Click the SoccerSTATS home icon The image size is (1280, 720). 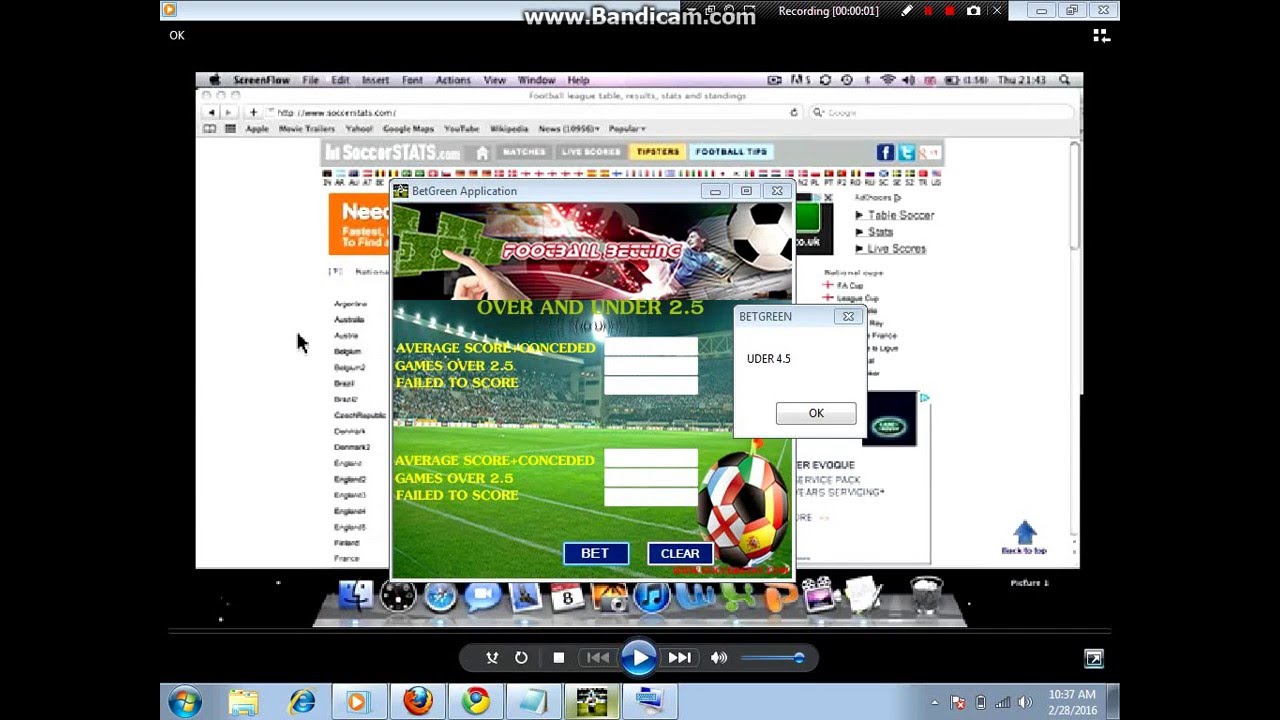(x=482, y=153)
